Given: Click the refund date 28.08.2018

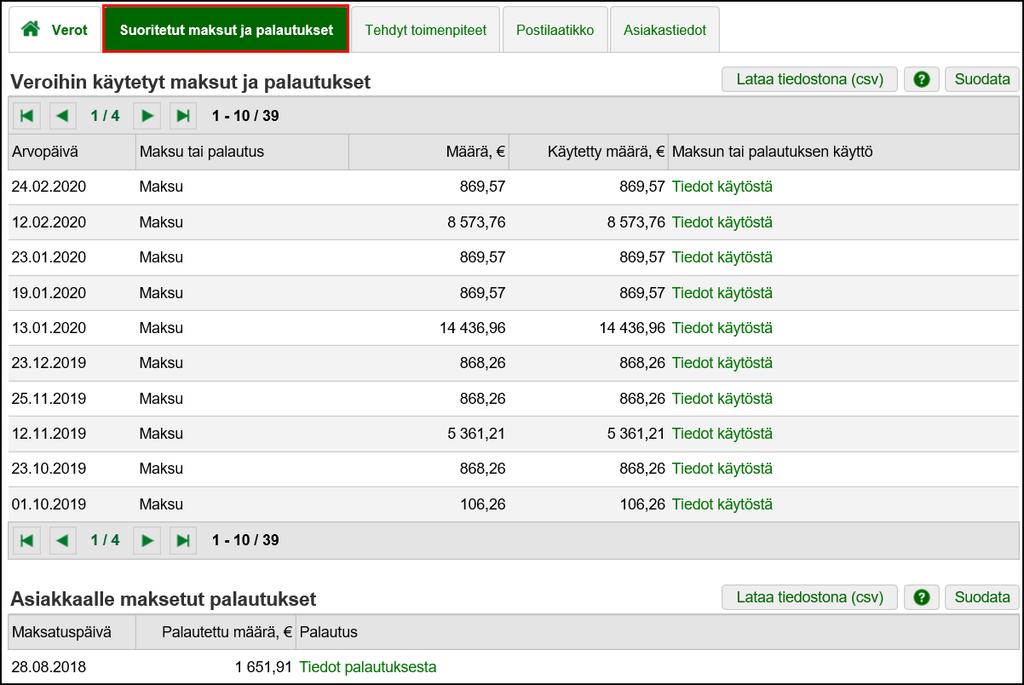Looking at the screenshot, I should (49, 667).
